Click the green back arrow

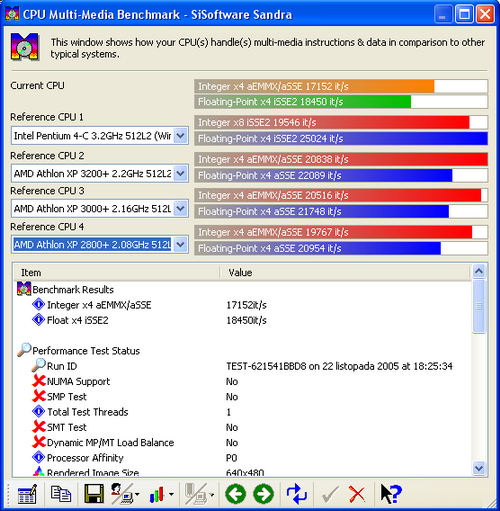pyautogui.click(x=236, y=494)
